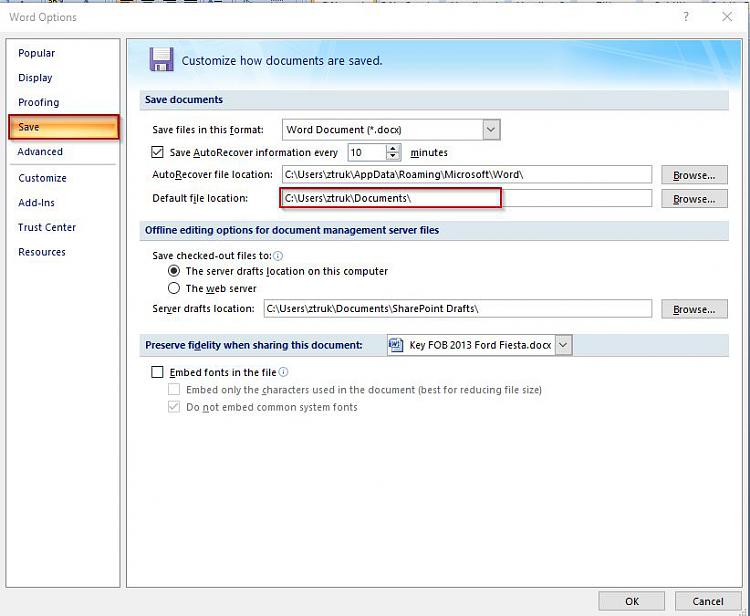Click the Word document icon in dropdown
750x616 pixels.
point(396,345)
